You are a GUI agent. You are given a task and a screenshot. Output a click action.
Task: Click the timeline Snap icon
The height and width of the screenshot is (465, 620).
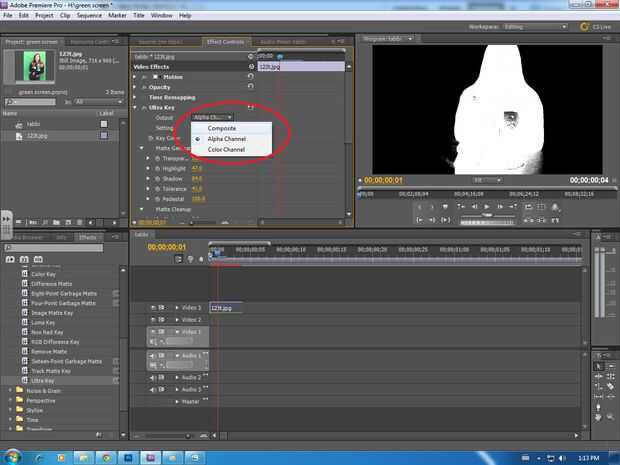(x=178, y=259)
